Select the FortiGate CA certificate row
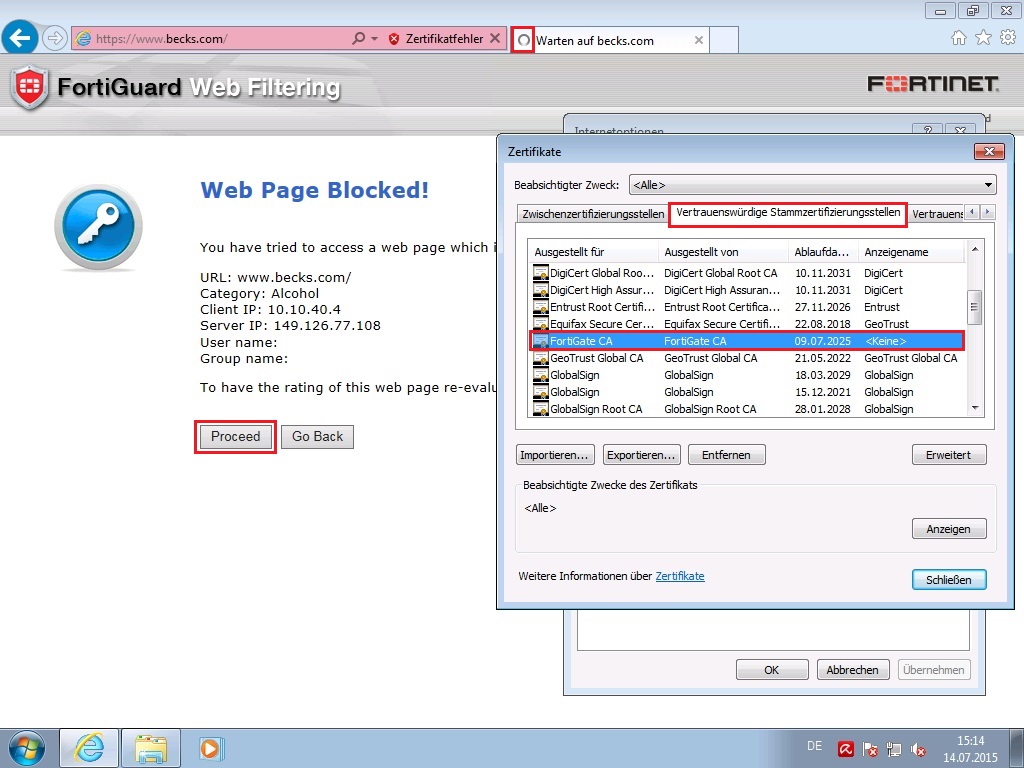 (746, 341)
